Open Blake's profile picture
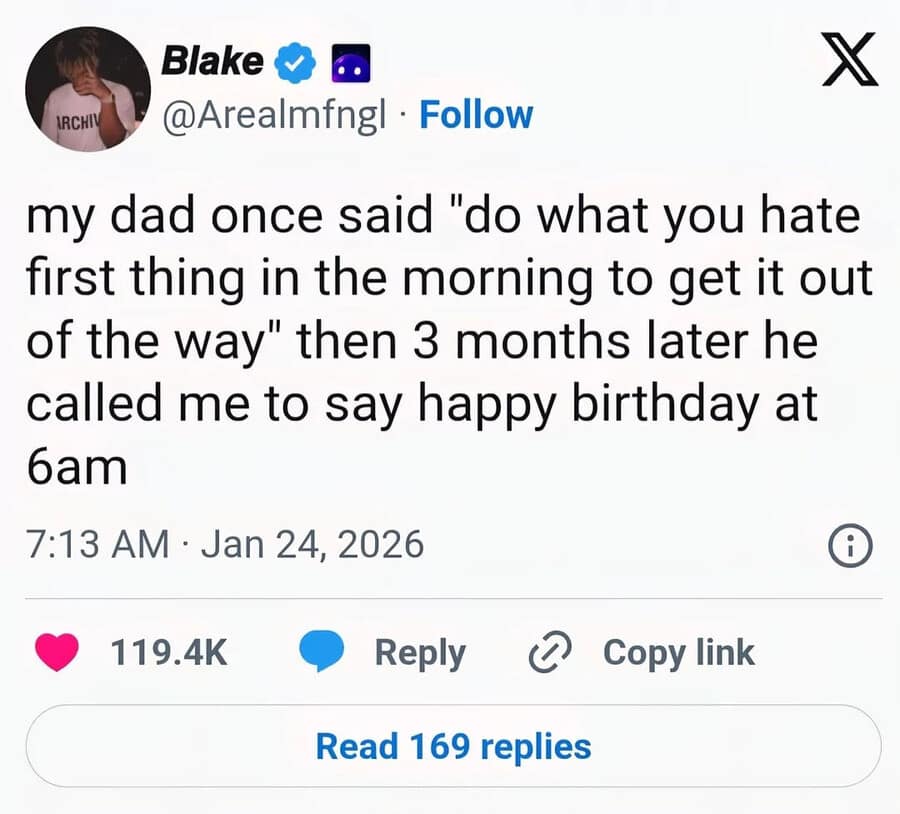900x814 pixels. point(87,90)
